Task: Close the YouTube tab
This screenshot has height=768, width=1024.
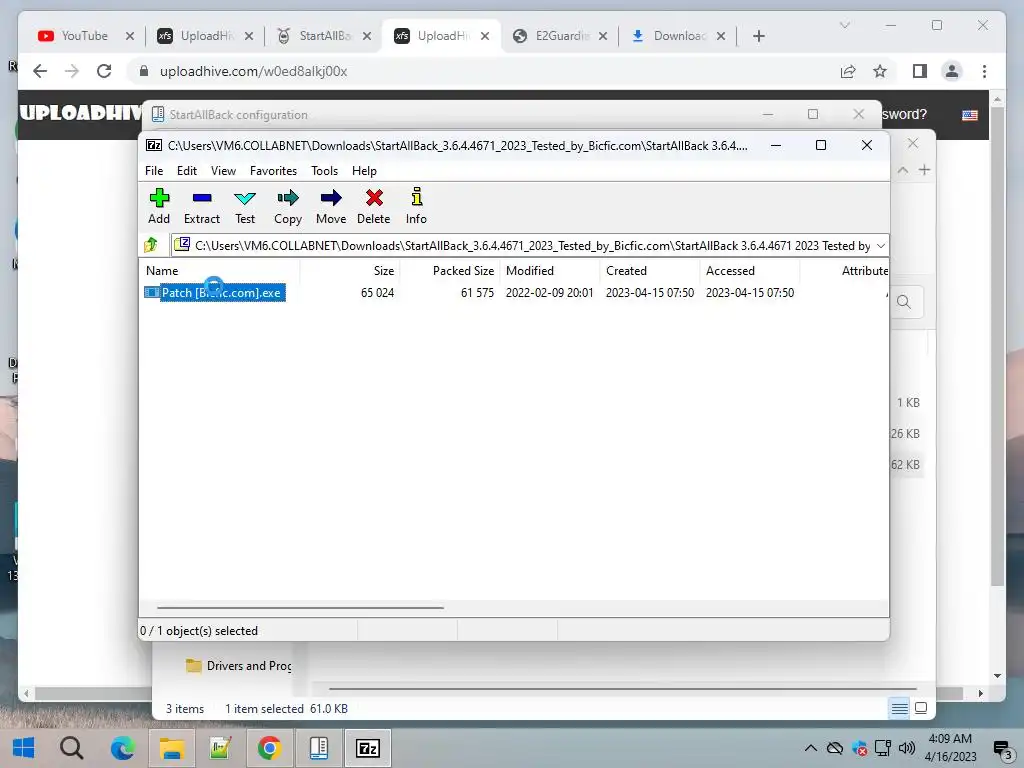Action: pyautogui.click(x=129, y=36)
